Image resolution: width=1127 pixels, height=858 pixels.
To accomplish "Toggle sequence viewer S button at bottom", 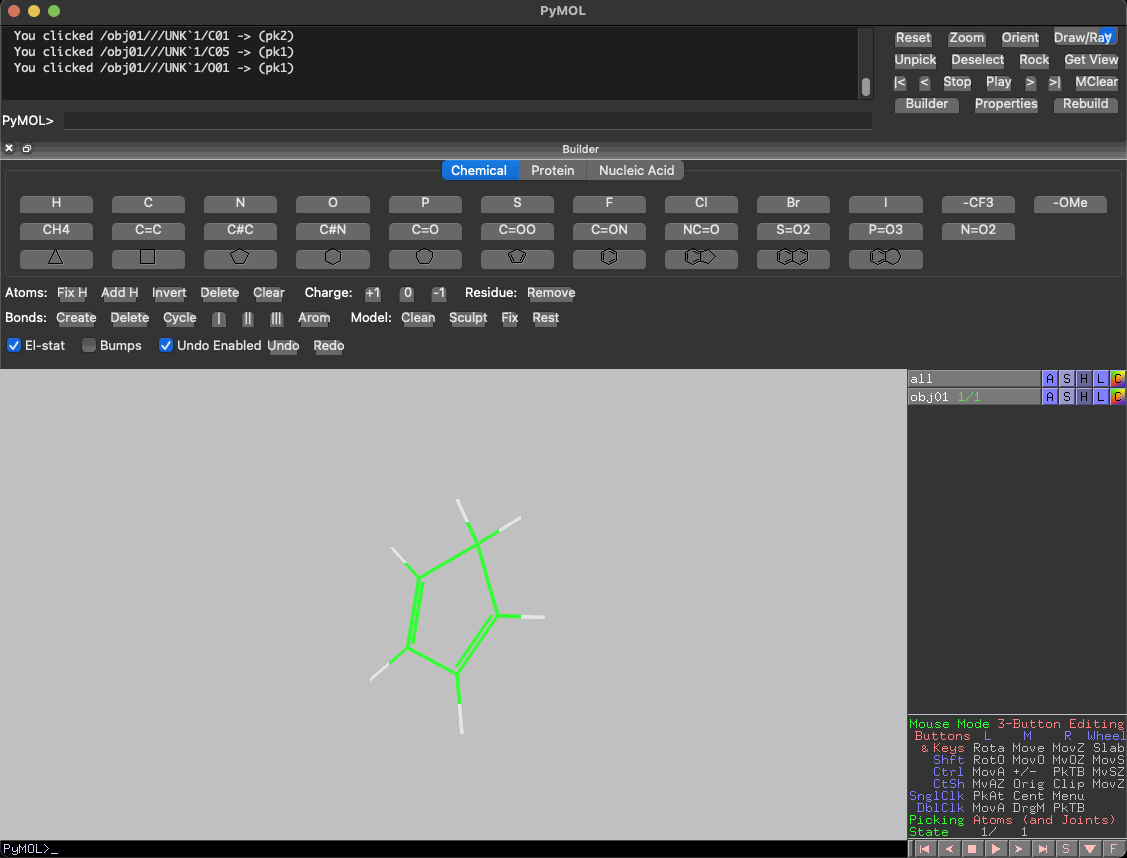I will click(1066, 849).
